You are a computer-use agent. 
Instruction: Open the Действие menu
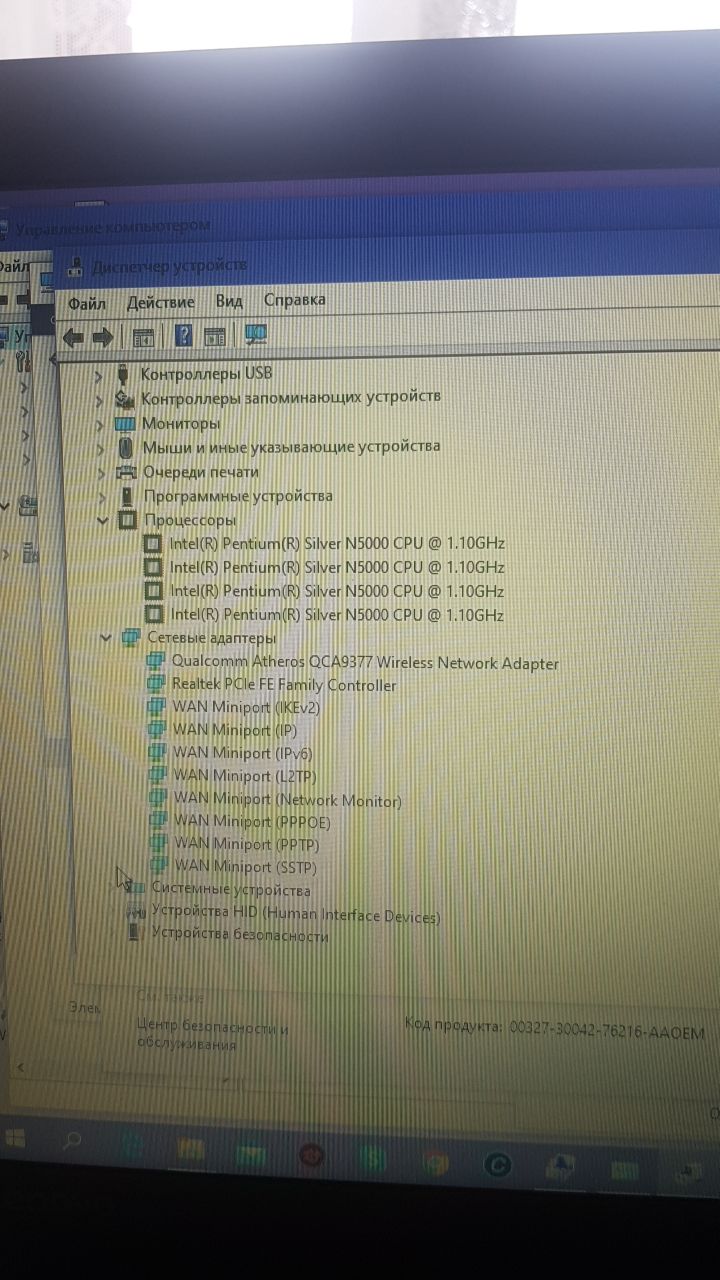click(x=160, y=301)
